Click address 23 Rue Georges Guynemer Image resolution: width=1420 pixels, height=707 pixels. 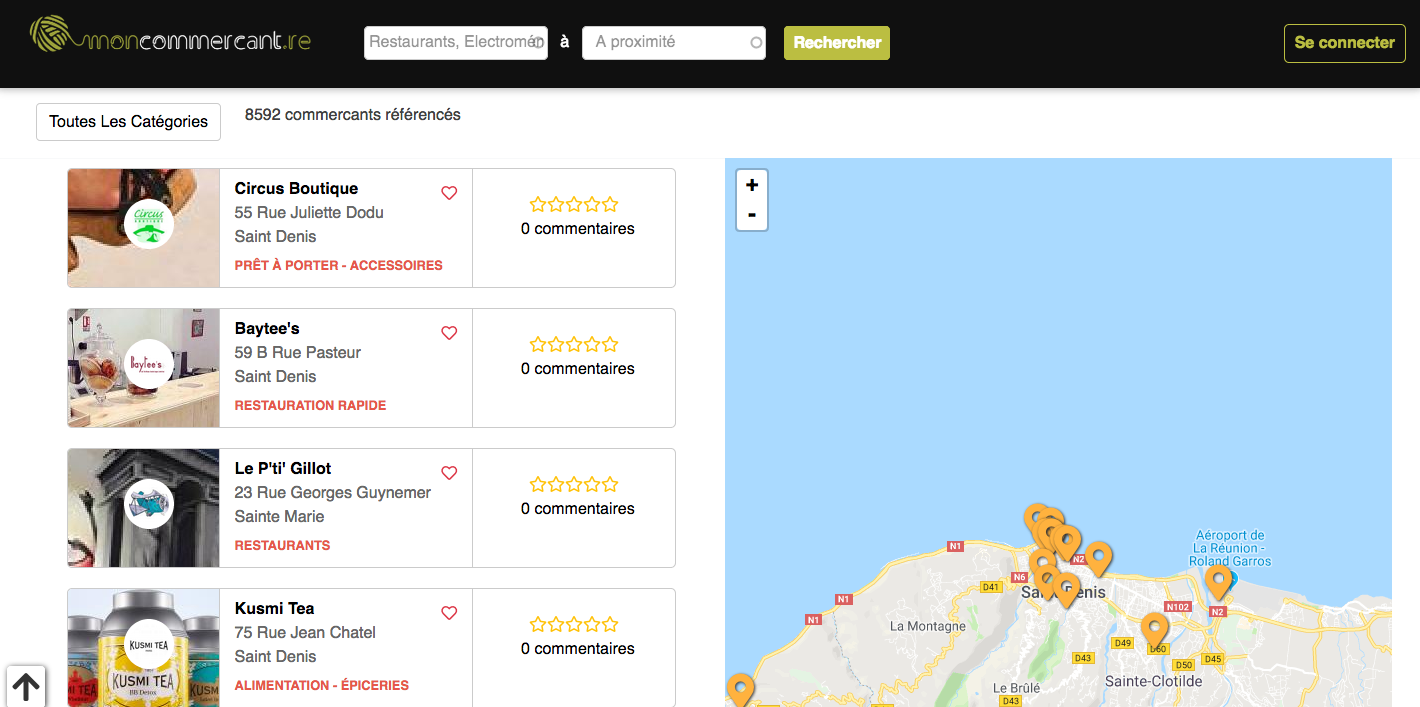(x=333, y=493)
